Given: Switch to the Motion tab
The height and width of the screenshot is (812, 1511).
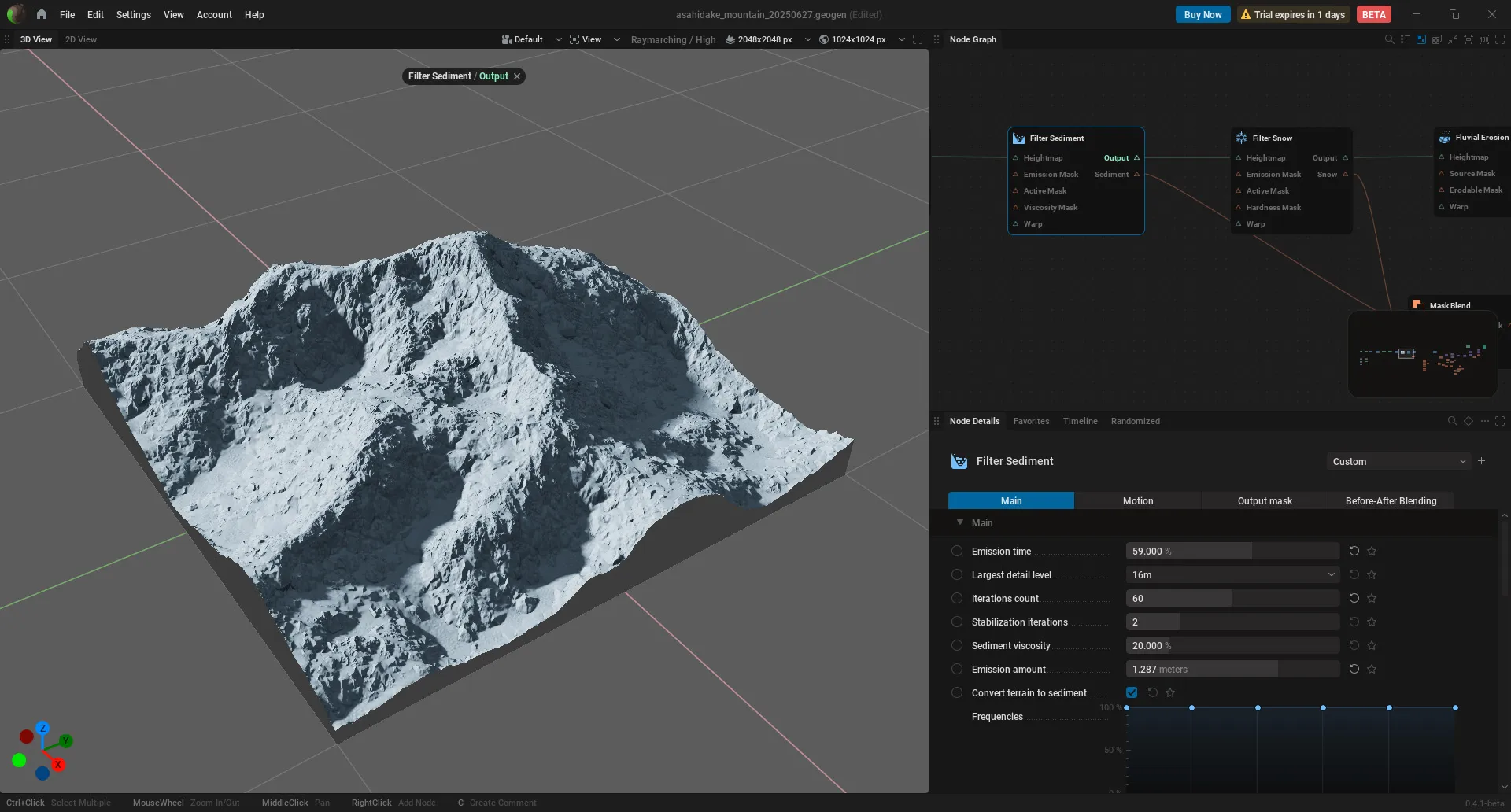Looking at the screenshot, I should (x=1138, y=500).
